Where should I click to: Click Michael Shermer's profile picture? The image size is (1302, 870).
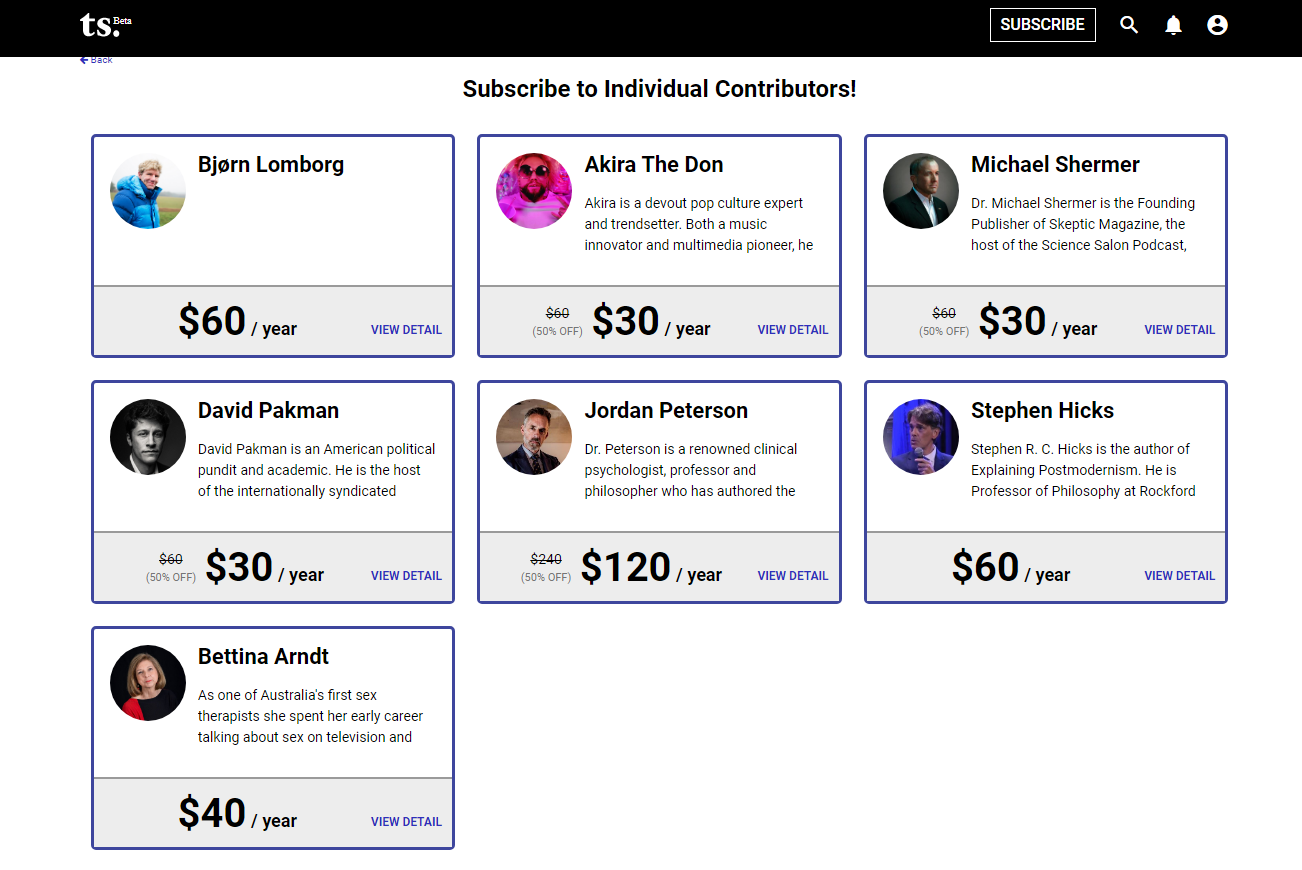point(921,191)
